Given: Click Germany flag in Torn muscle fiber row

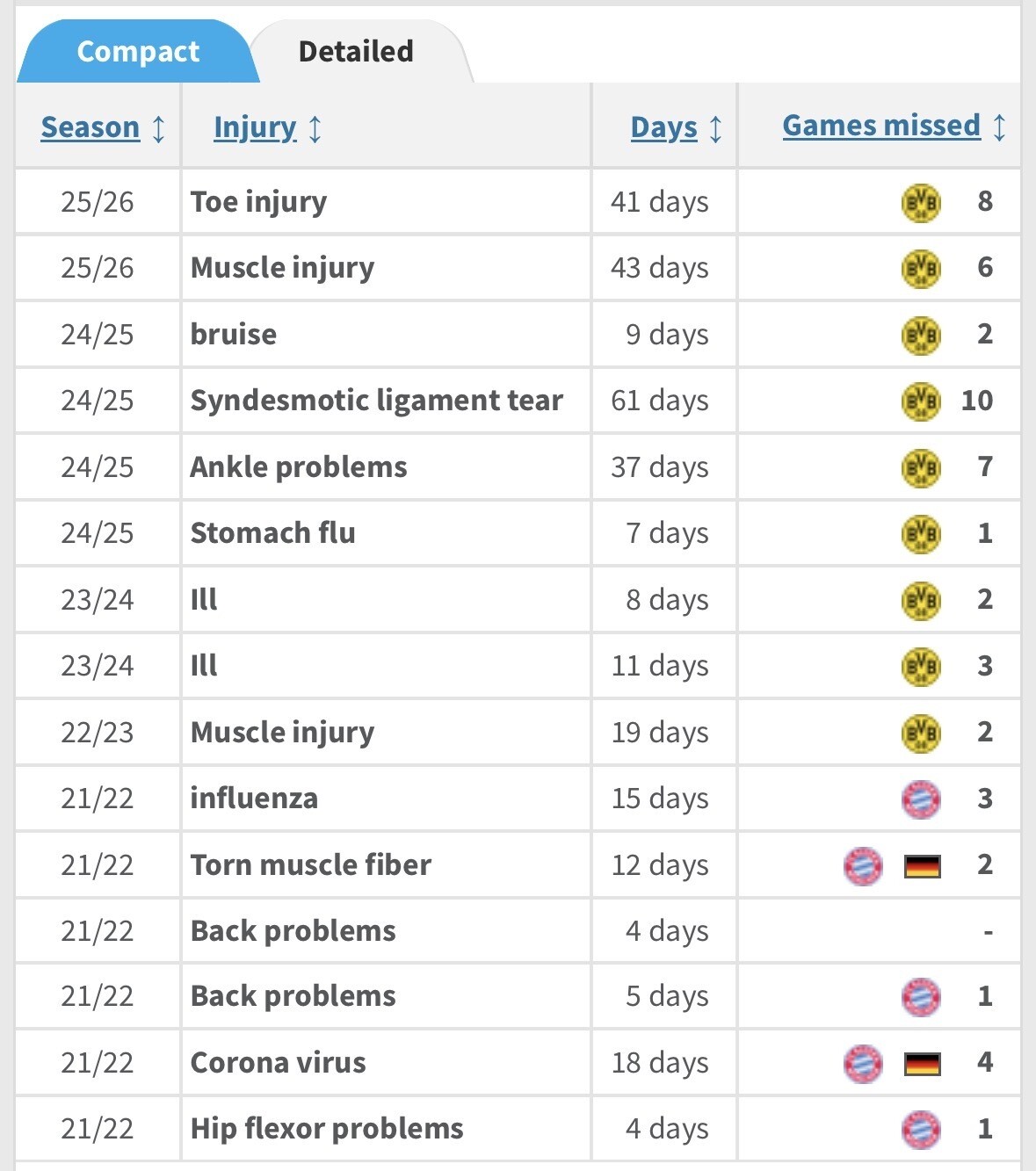Looking at the screenshot, I should click(923, 866).
